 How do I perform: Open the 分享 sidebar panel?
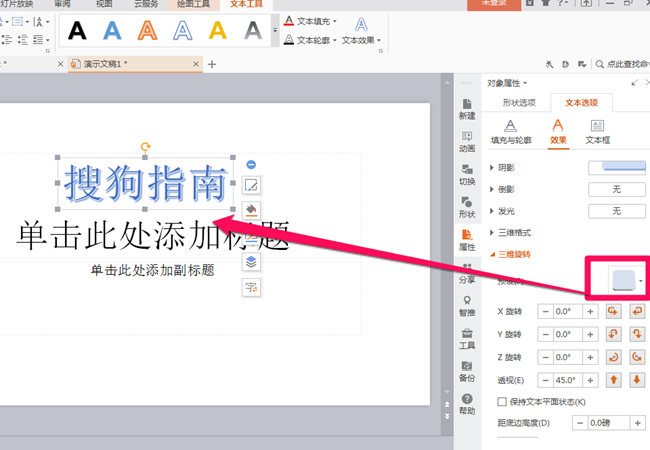tap(467, 273)
